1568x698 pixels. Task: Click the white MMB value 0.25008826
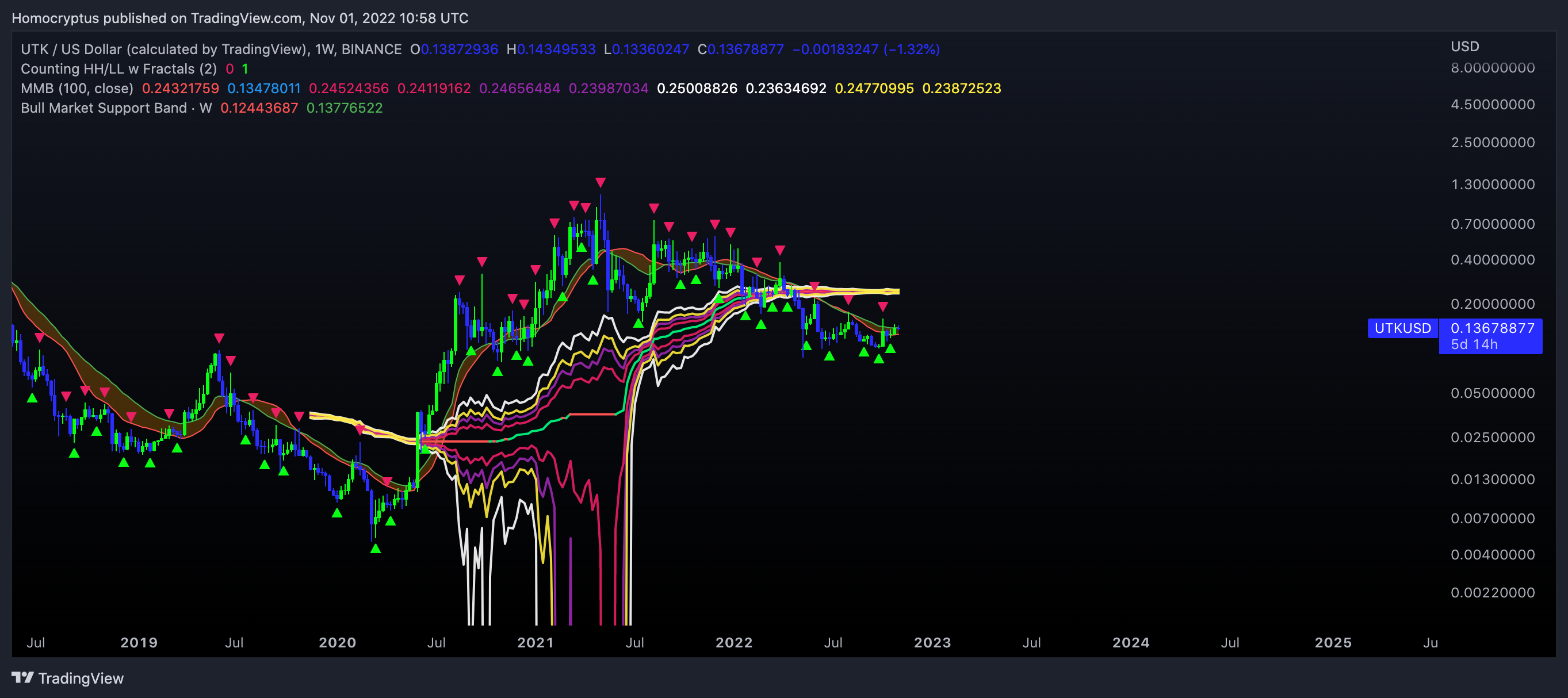(697, 88)
